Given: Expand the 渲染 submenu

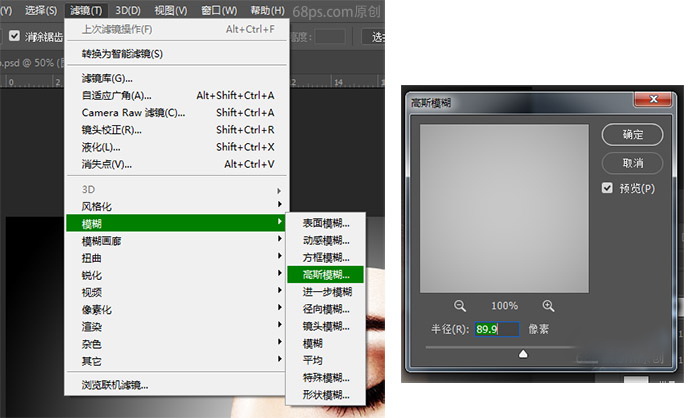Looking at the screenshot, I should pyautogui.click(x=177, y=327).
